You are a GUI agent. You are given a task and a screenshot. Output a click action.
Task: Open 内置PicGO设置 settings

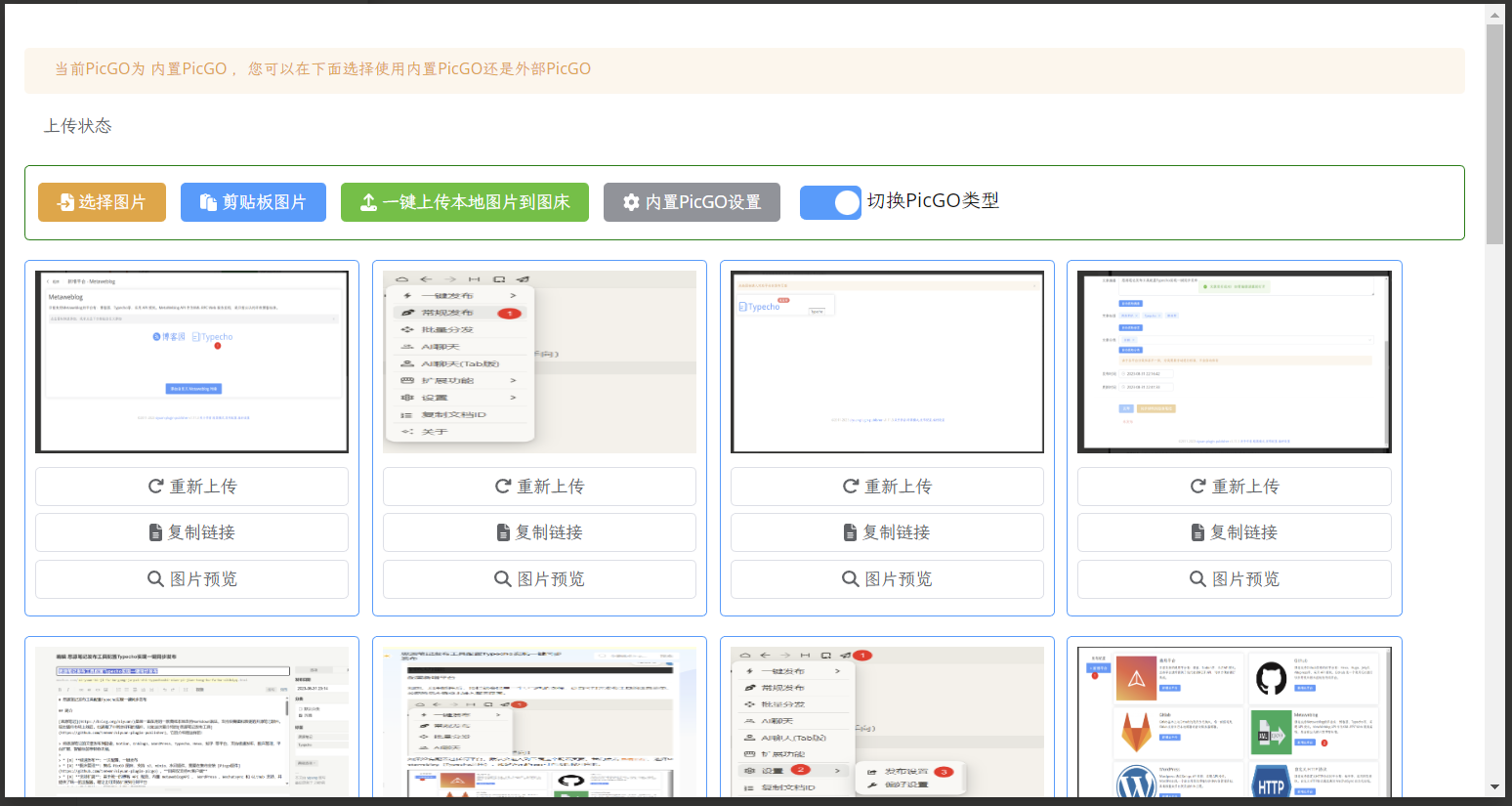pyautogui.click(x=692, y=202)
